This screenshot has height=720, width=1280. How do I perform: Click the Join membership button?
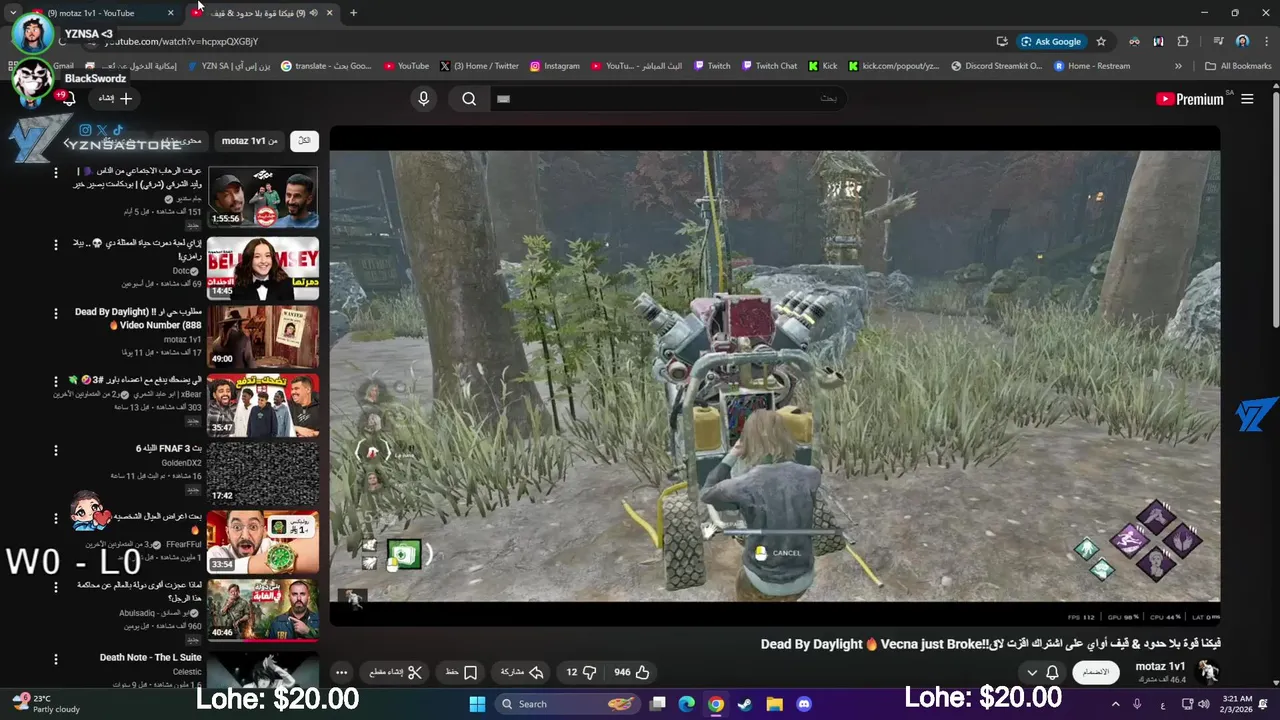(x=1096, y=672)
